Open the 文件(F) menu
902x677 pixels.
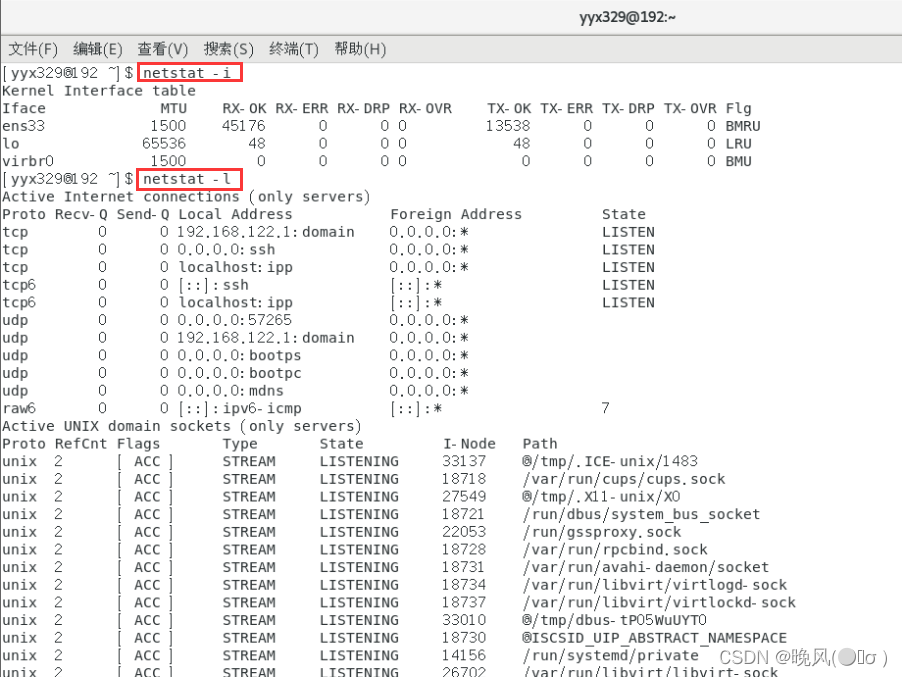[33, 49]
